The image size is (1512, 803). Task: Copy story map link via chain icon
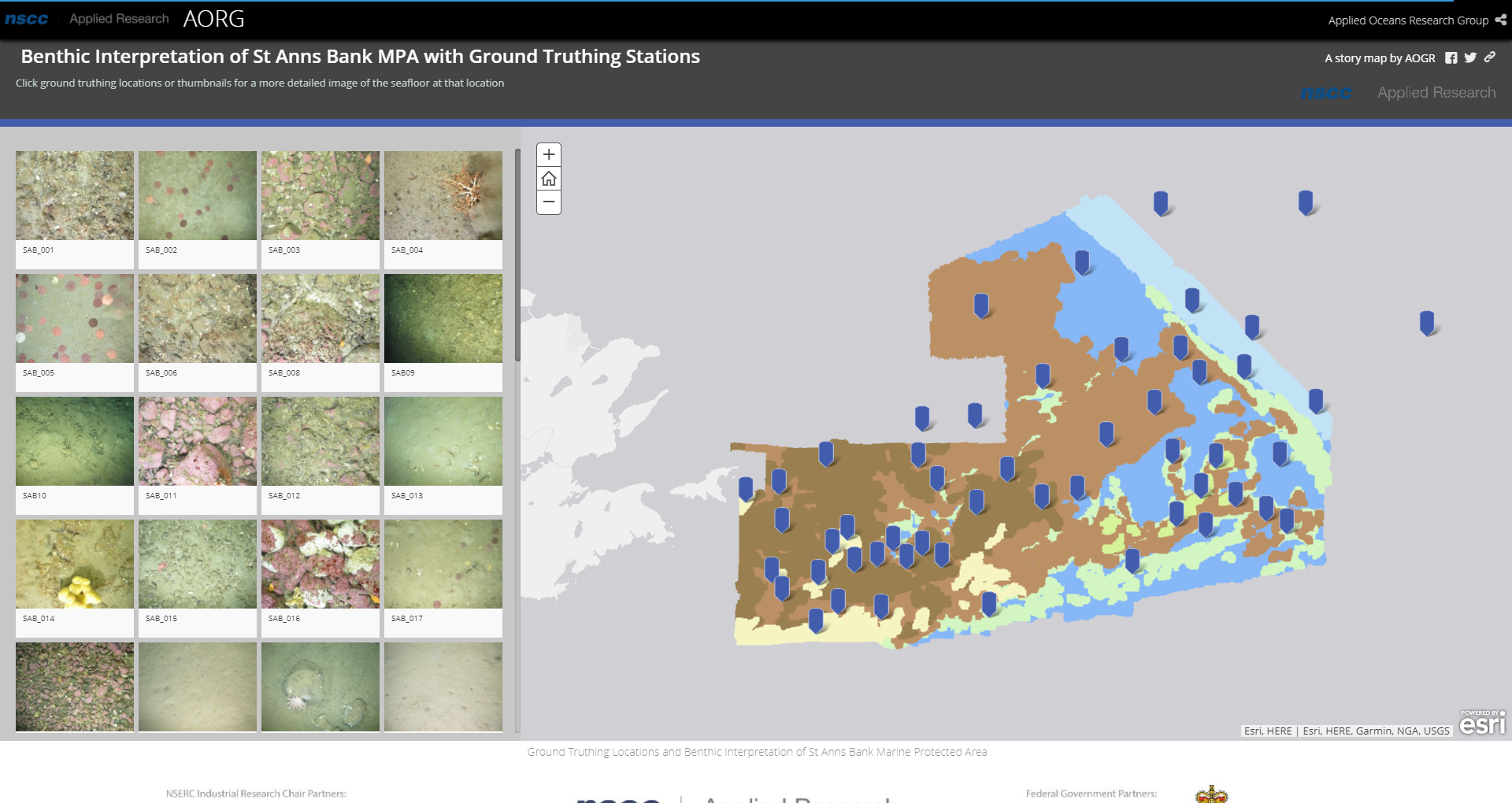[1489, 57]
